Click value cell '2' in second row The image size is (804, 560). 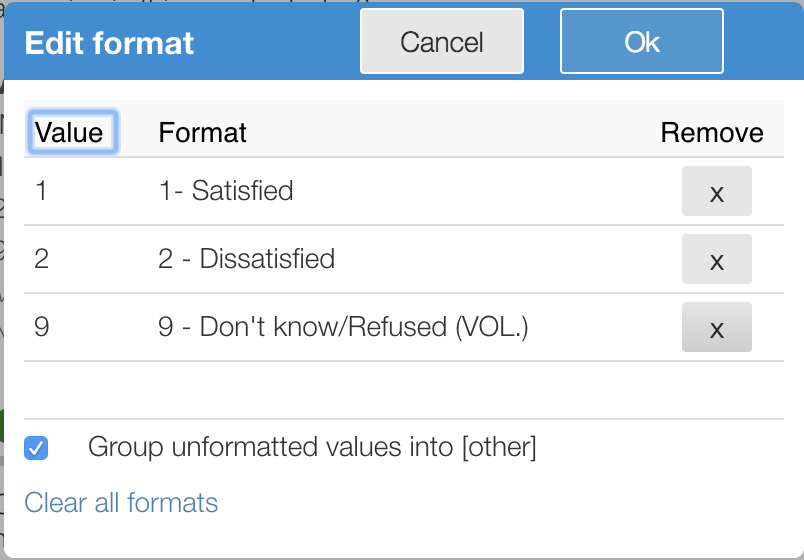pos(41,259)
